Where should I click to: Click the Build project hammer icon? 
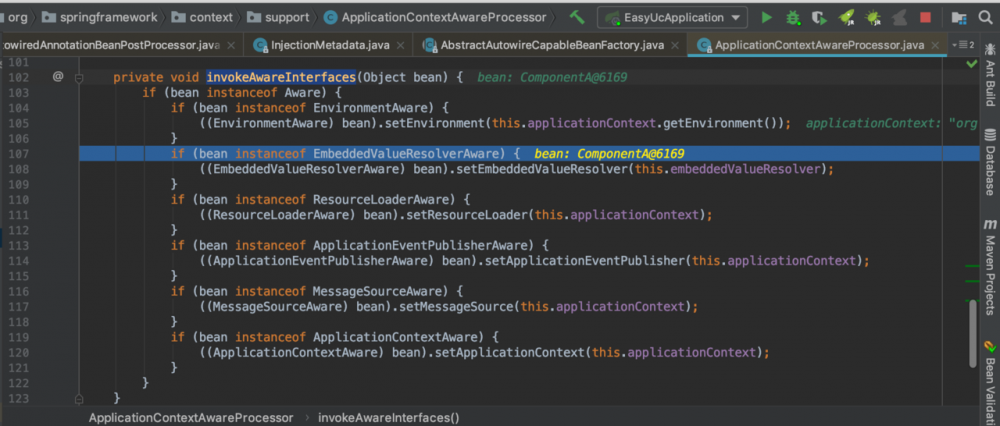[x=577, y=17]
